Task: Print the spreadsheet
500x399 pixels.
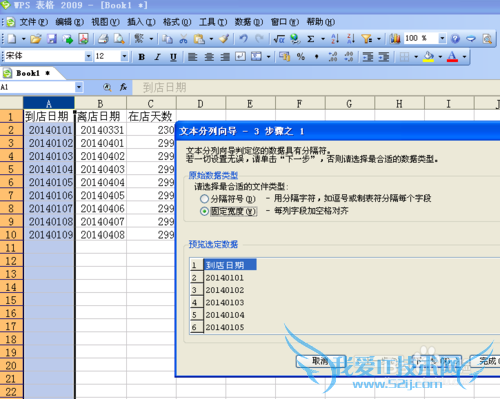Action: pyautogui.click(x=103, y=39)
